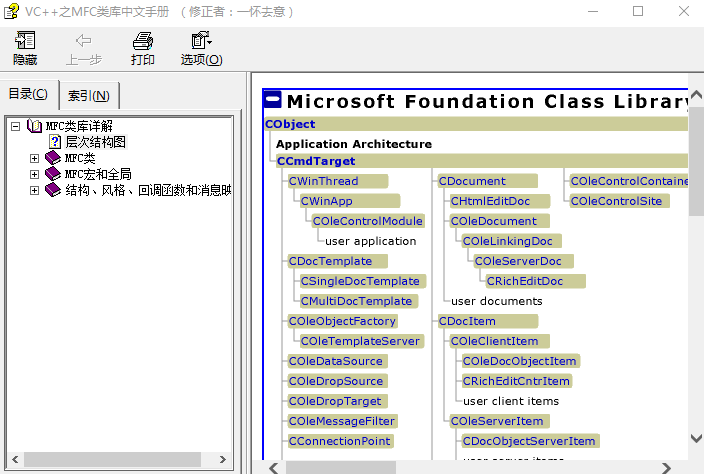Expand the MFC宏和全局 tree node
Viewport: 704px width, 474px height.
(x=34, y=174)
